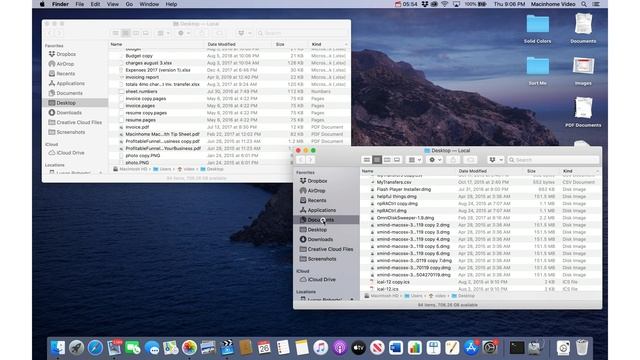
Task: Open Spotlight search in menu bar
Action: pyautogui.click(x=584, y=4)
